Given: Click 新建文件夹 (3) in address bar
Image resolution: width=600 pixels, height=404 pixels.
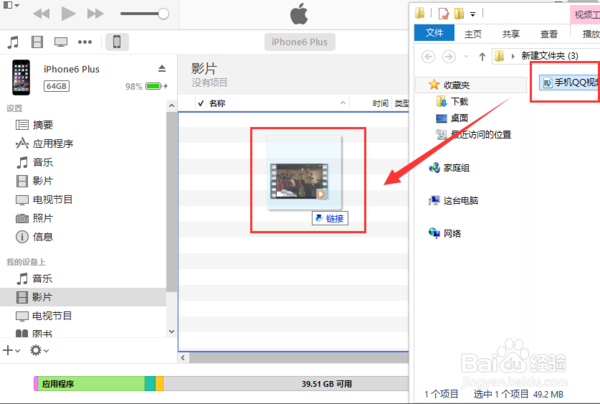Looking at the screenshot, I should pos(550,56).
